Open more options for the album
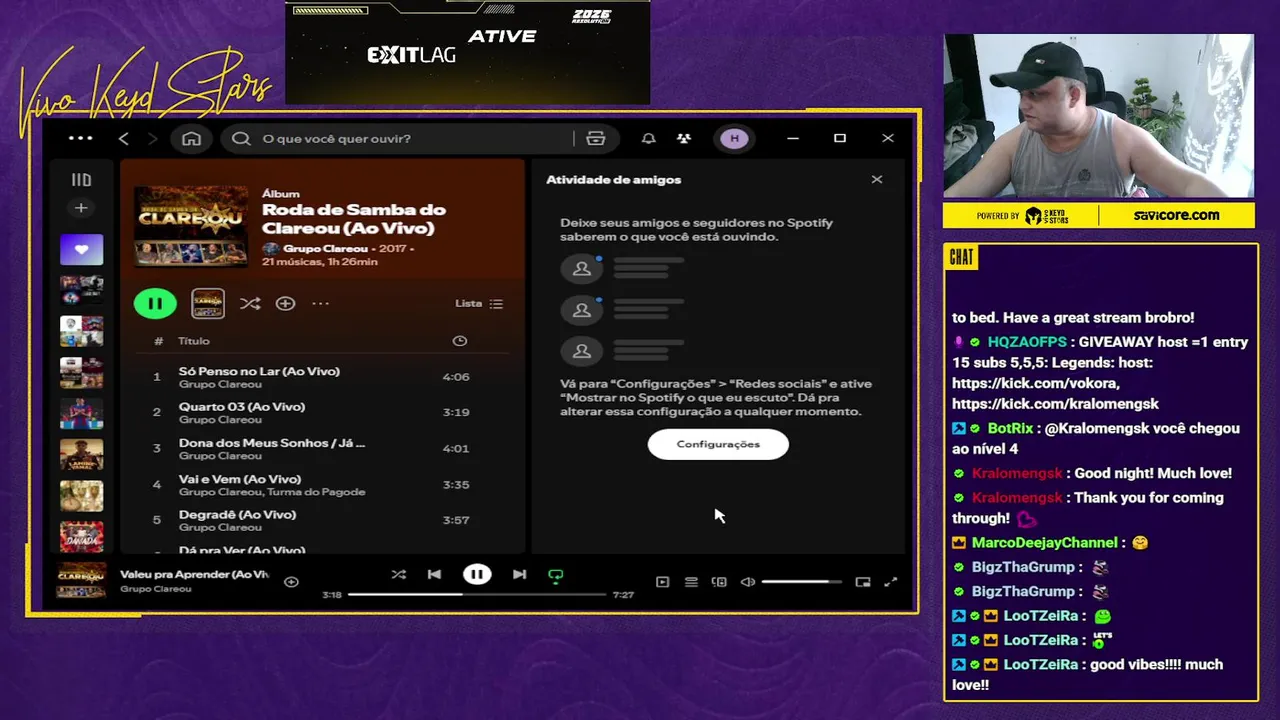The height and width of the screenshot is (720, 1280). (x=320, y=303)
